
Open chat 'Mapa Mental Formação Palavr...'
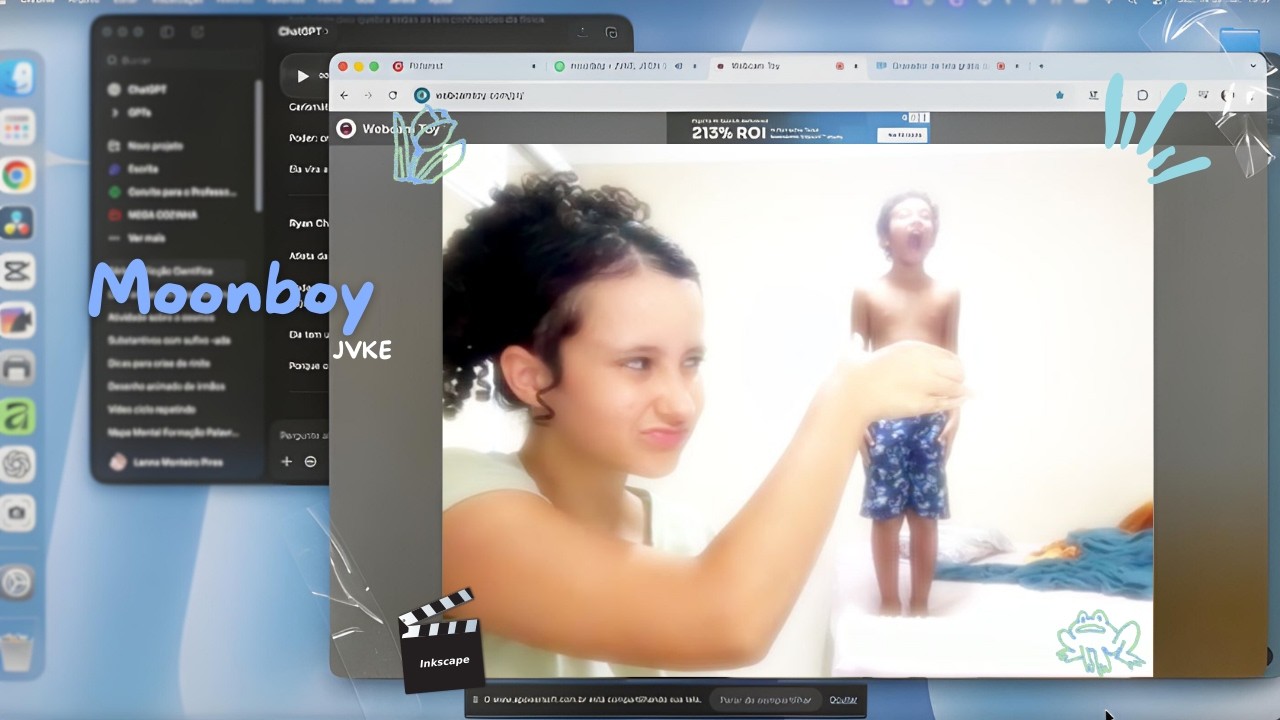click(x=174, y=433)
